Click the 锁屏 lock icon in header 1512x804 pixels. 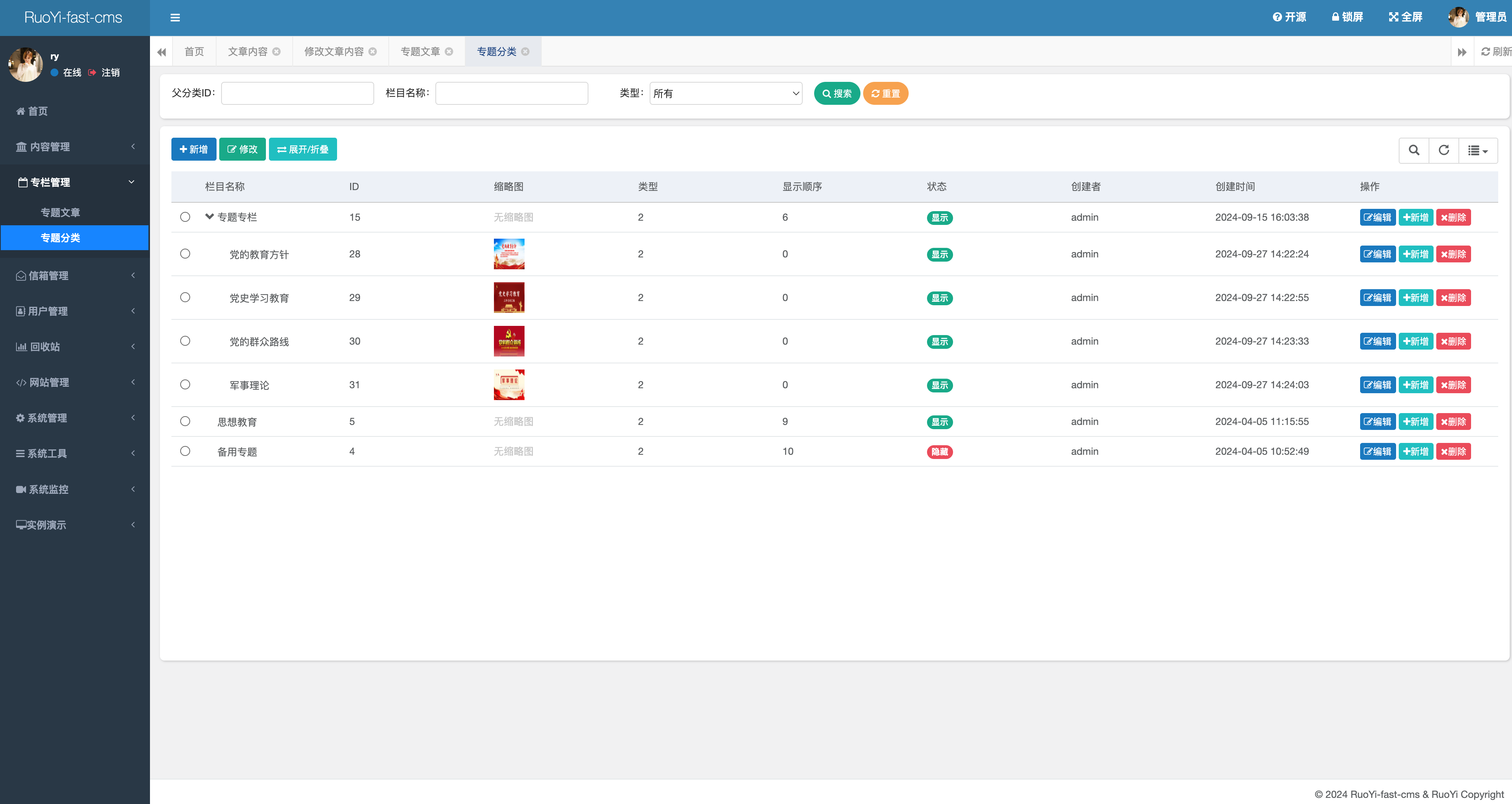pyautogui.click(x=1335, y=17)
